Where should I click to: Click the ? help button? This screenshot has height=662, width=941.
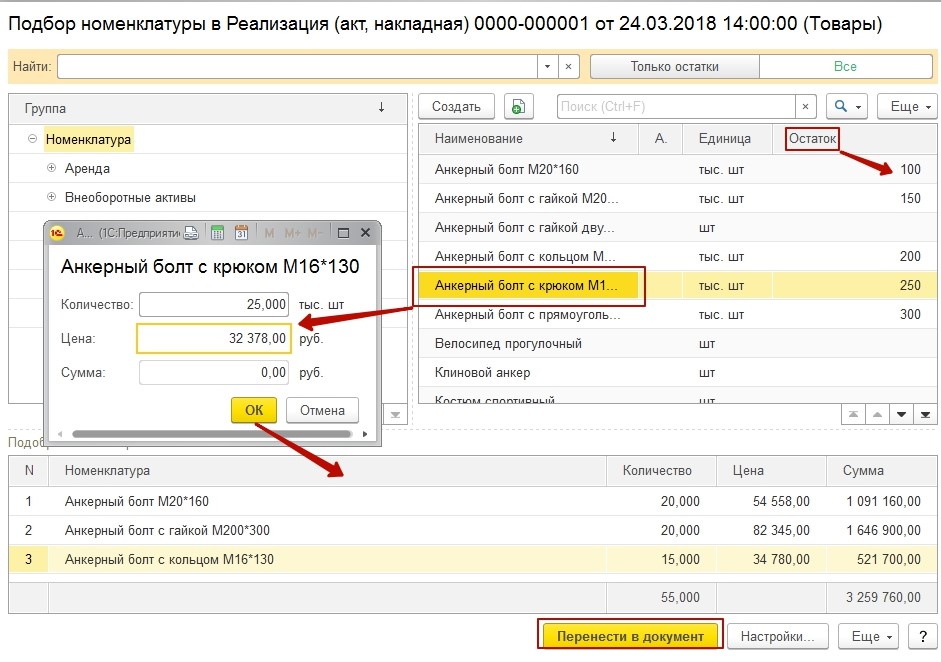[921, 636]
